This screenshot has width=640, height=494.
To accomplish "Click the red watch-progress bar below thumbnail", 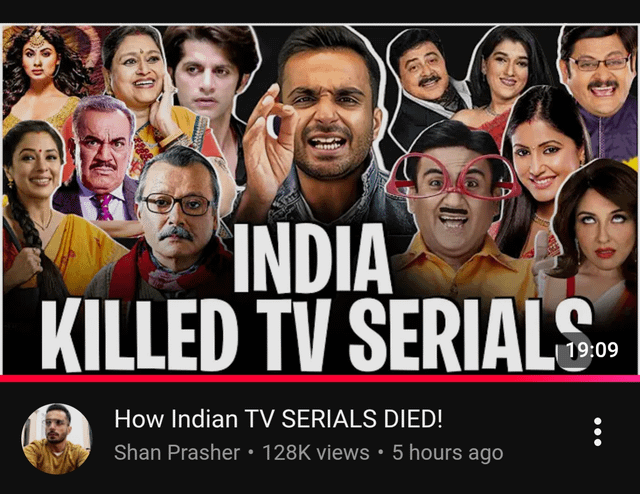I will tap(320, 378).
